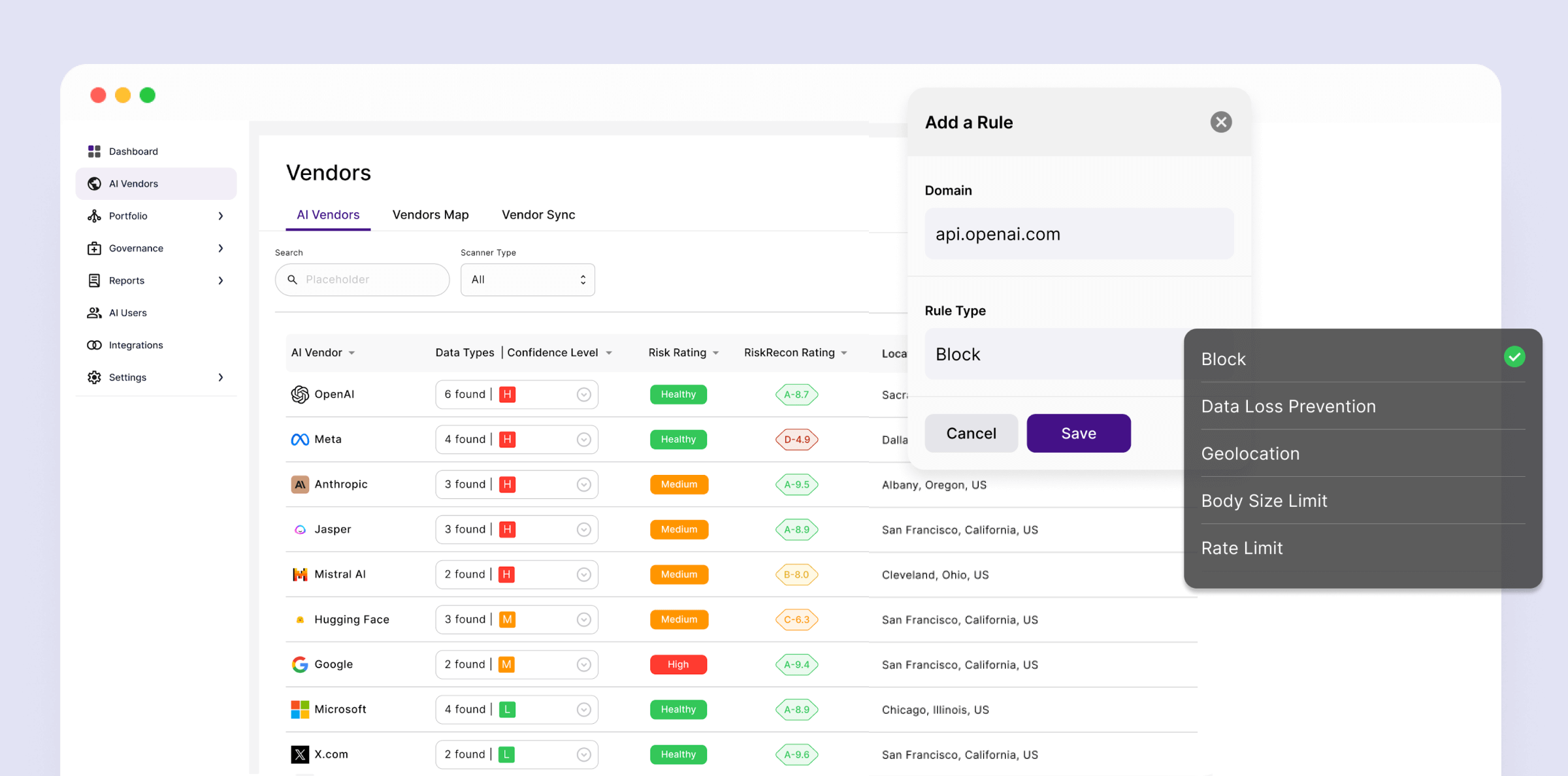Close the Add a Rule dialog
This screenshot has width=1568, height=776.
(1220, 122)
